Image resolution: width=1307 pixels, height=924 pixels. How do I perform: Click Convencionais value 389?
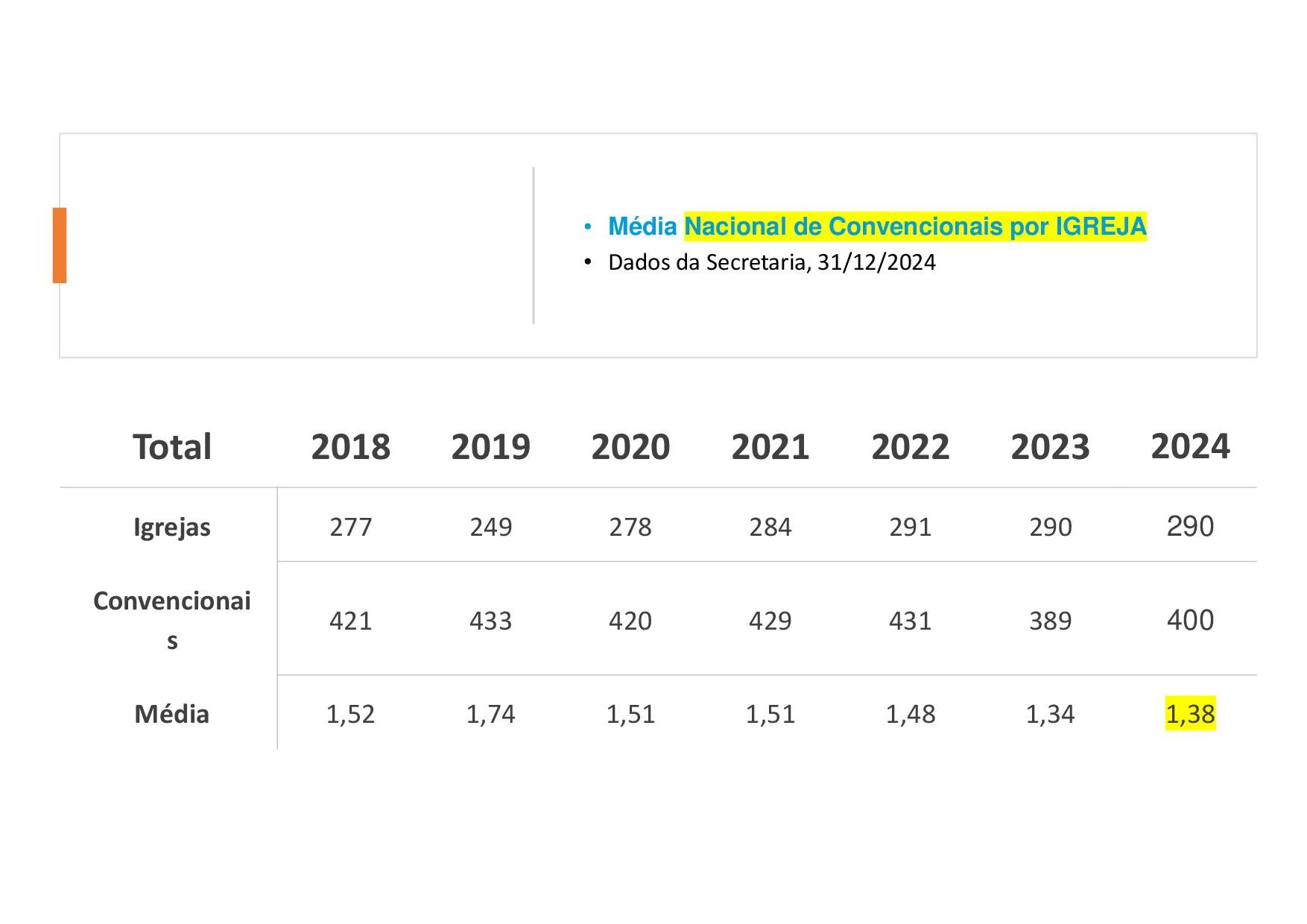pos(1051,621)
